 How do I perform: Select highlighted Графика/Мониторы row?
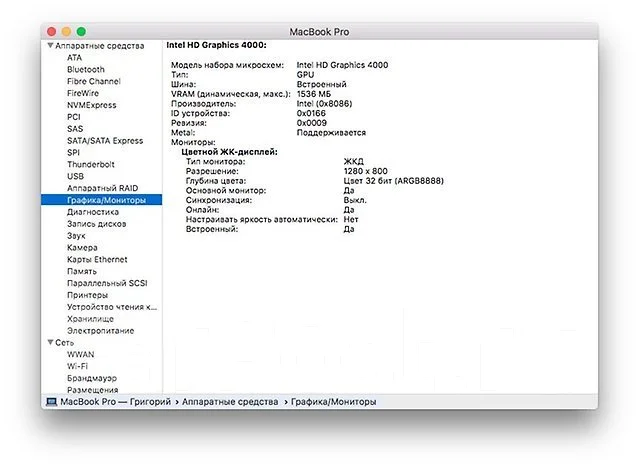[102, 200]
